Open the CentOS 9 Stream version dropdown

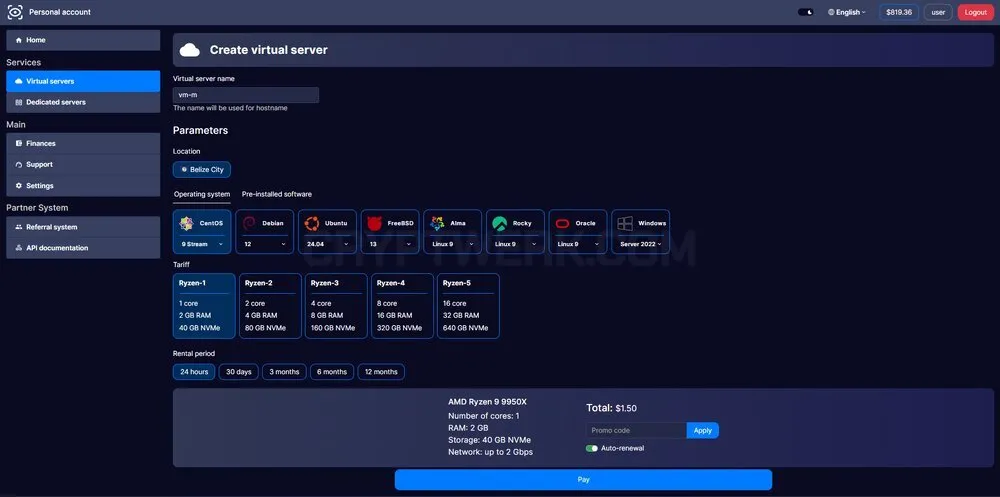coord(202,244)
